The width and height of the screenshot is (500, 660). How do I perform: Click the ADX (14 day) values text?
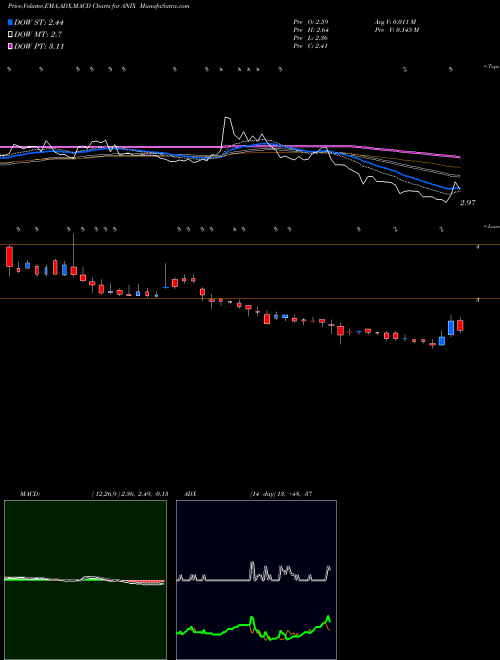(x=281, y=494)
